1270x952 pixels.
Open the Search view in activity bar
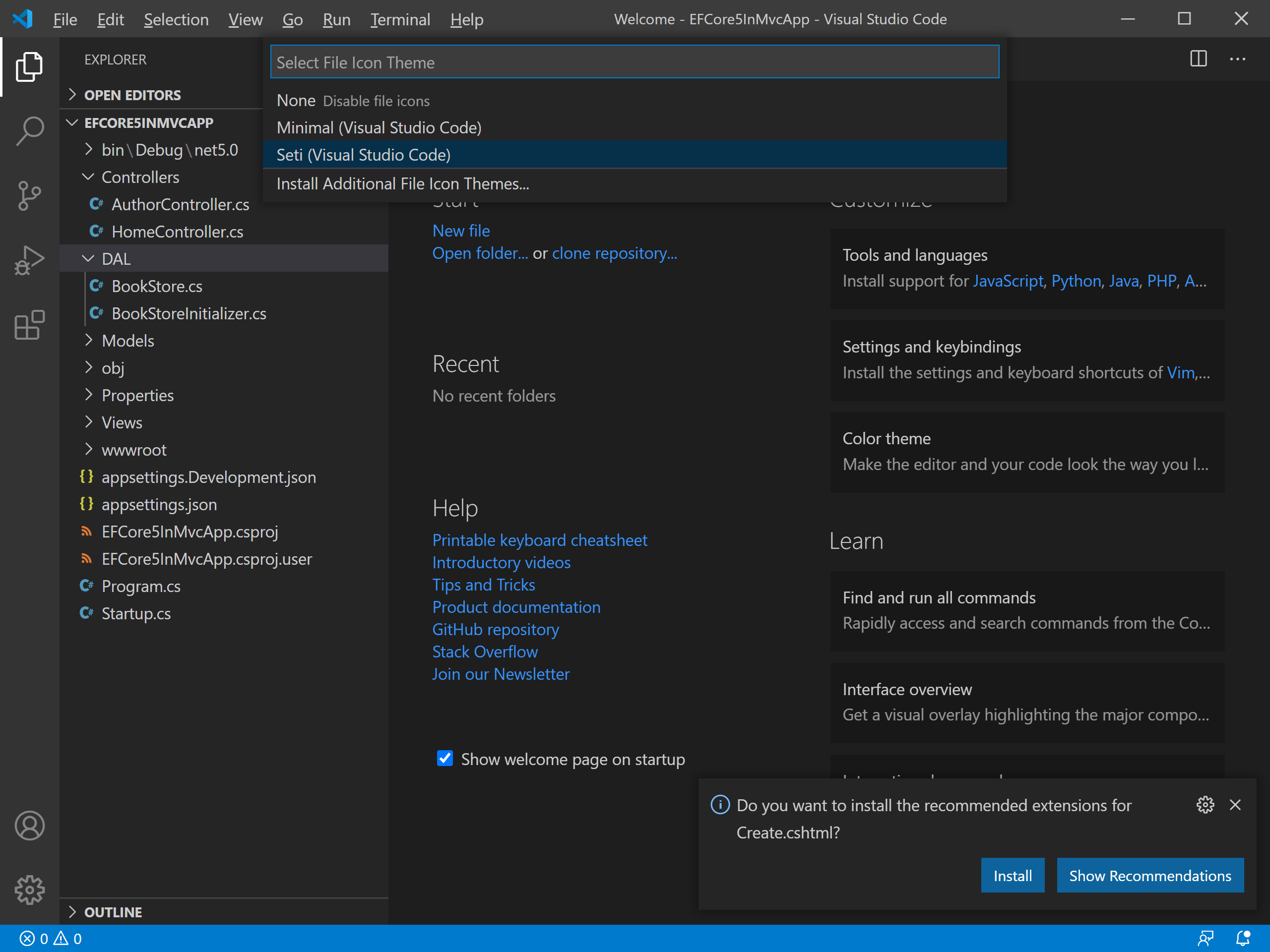point(29,131)
